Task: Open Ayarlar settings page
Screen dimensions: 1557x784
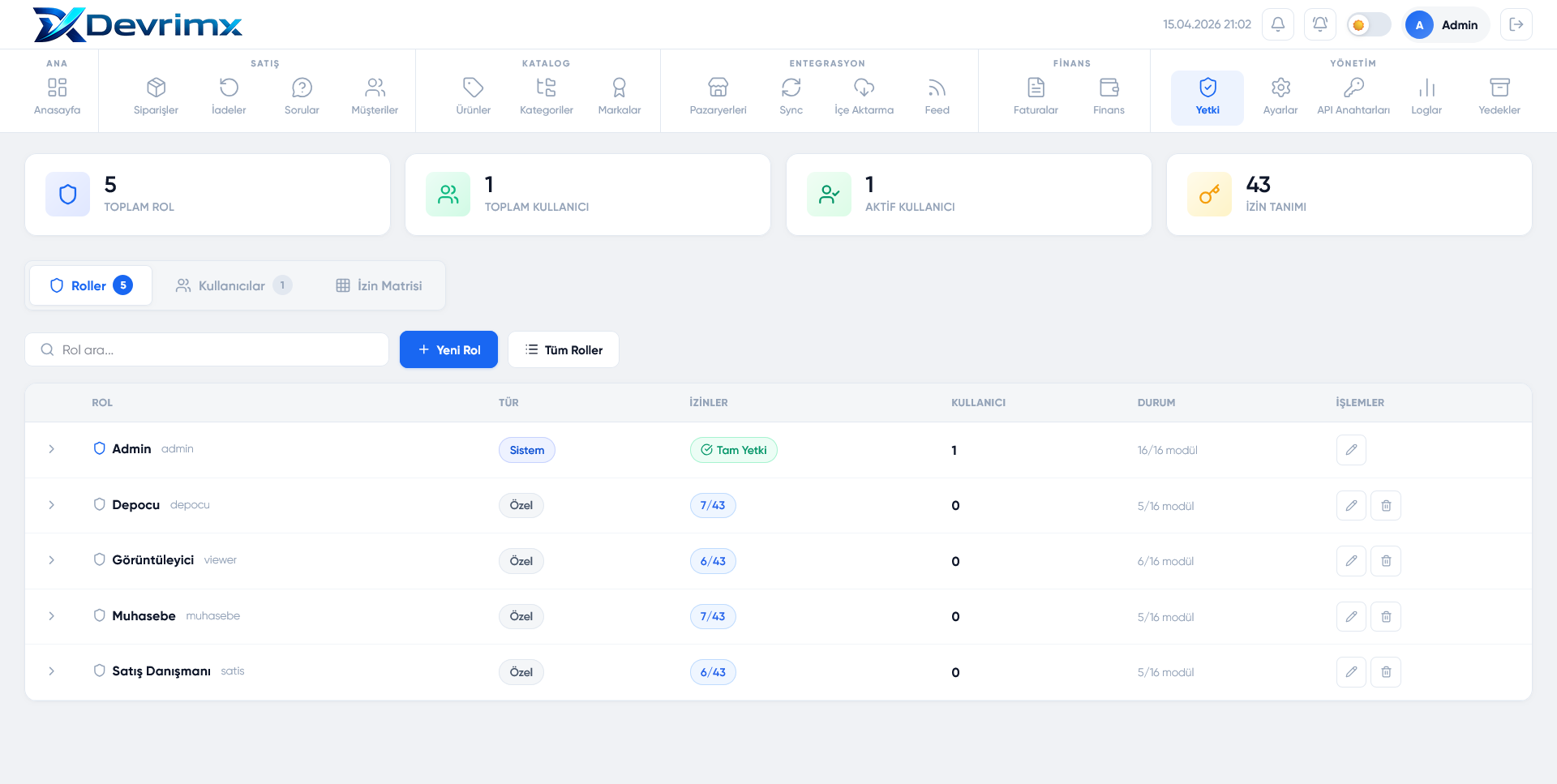Action: [x=1280, y=97]
